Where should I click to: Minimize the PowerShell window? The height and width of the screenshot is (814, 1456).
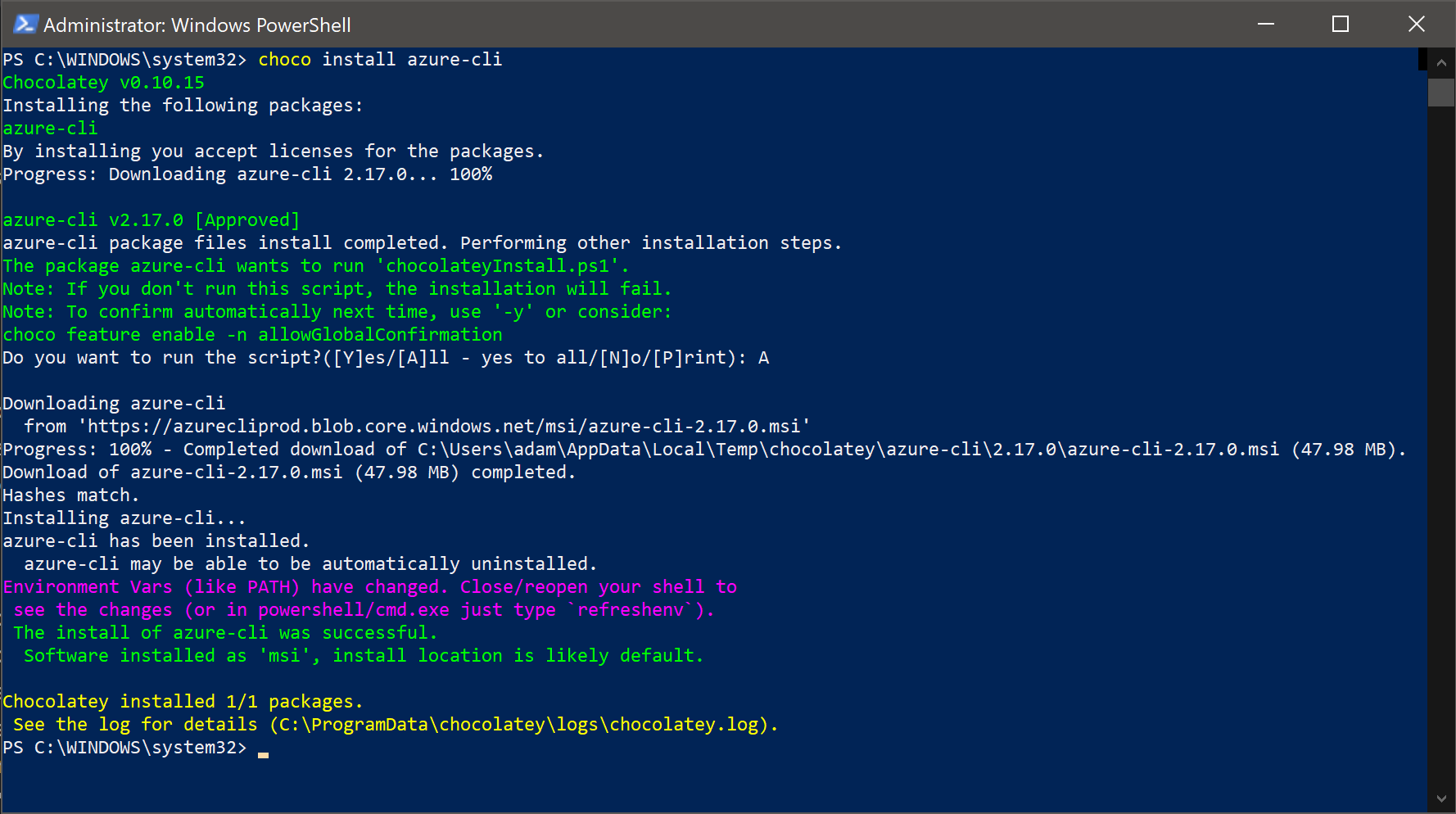(x=1266, y=25)
